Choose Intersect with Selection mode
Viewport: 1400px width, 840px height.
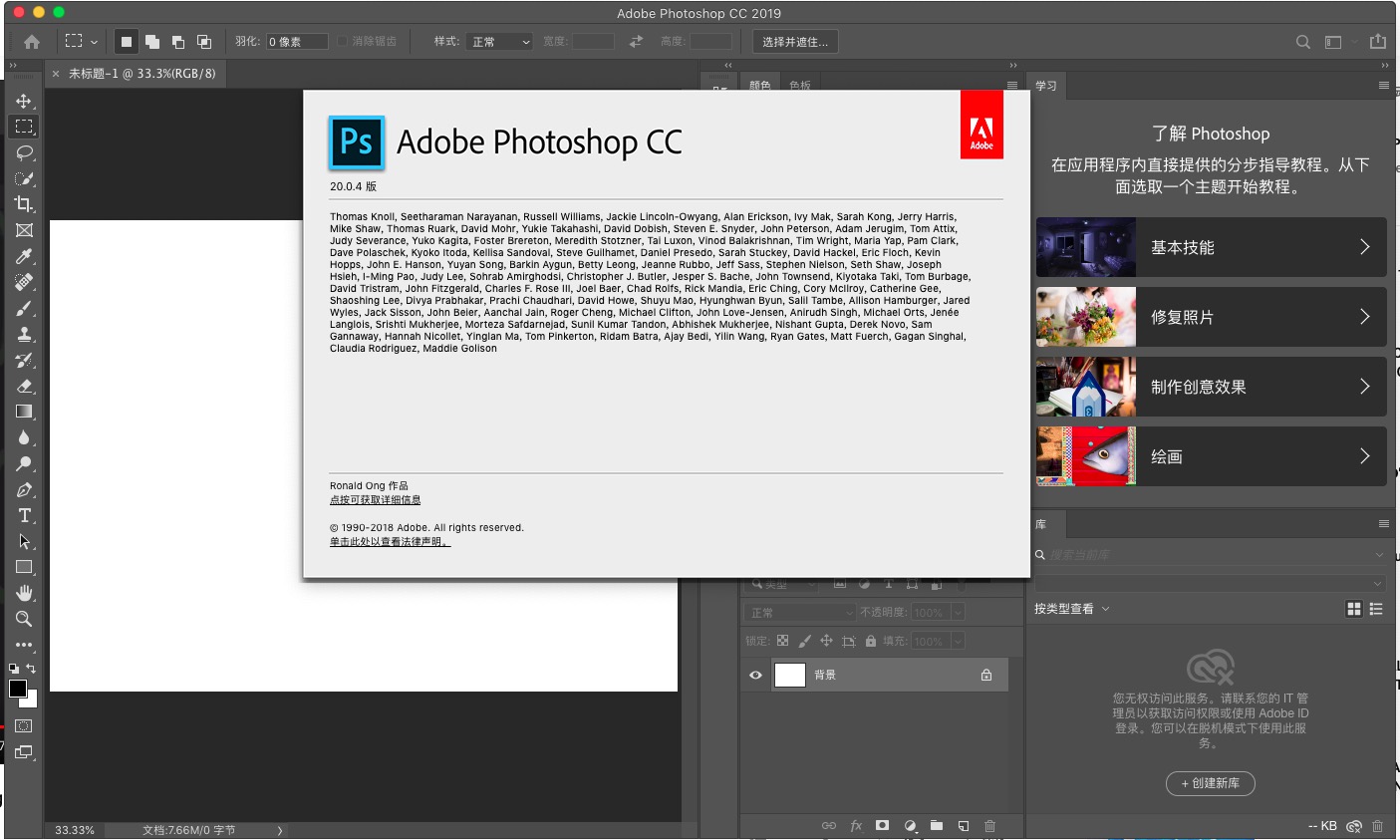(204, 41)
